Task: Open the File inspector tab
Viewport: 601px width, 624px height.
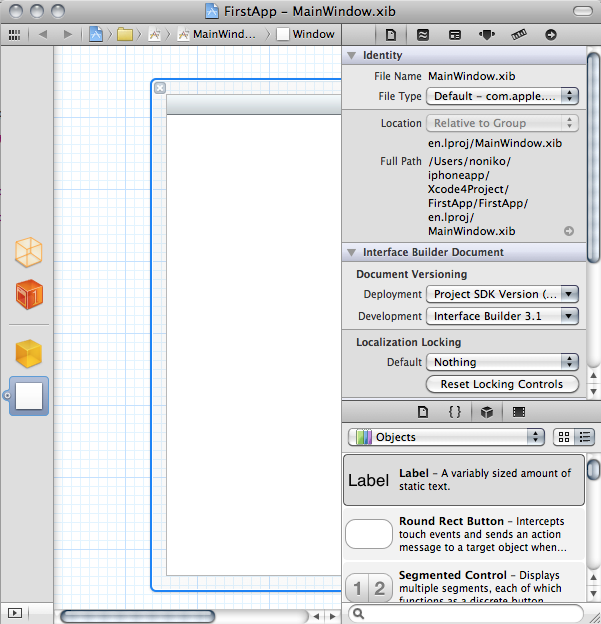Action: pos(391,35)
